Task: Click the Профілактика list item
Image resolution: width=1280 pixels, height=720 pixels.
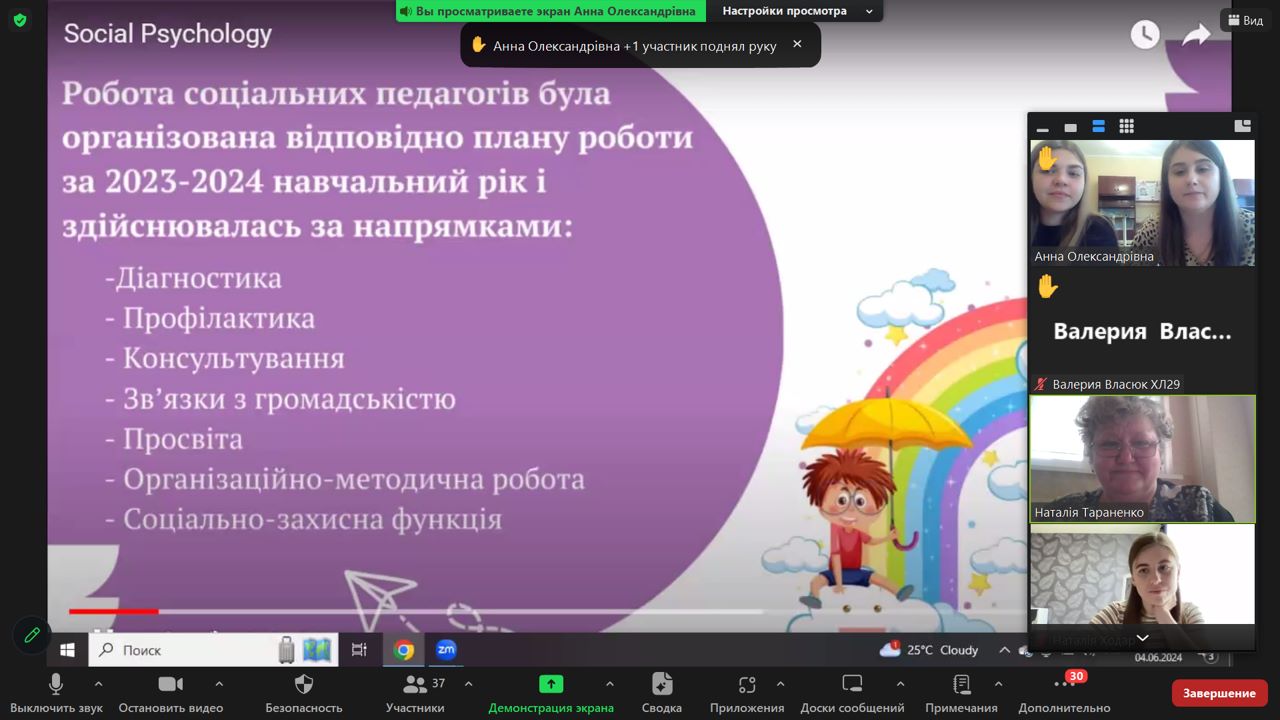Action: click(210, 318)
